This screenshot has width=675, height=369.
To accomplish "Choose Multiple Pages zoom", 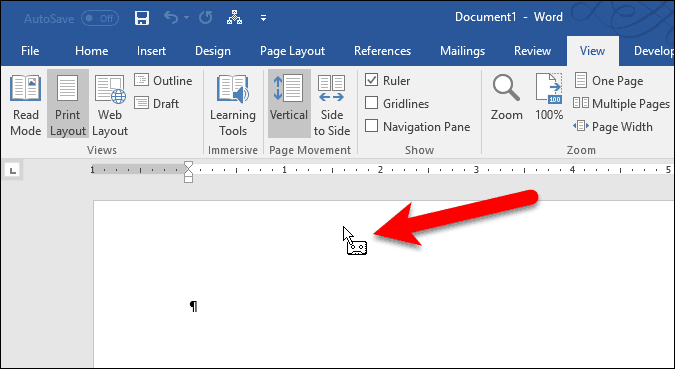I will tap(622, 103).
